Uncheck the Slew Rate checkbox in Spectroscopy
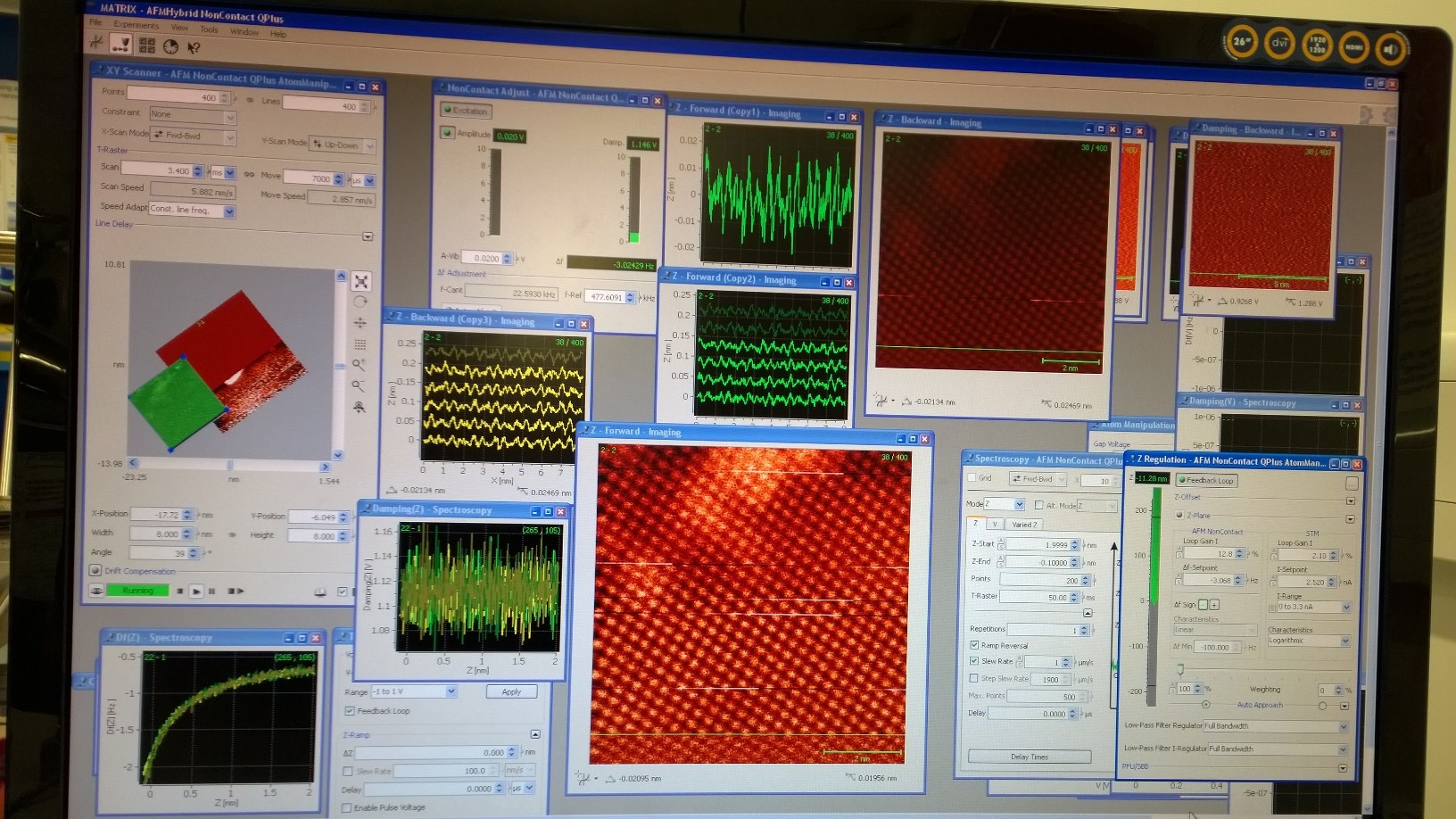1456x819 pixels. pyautogui.click(x=974, y=661)
